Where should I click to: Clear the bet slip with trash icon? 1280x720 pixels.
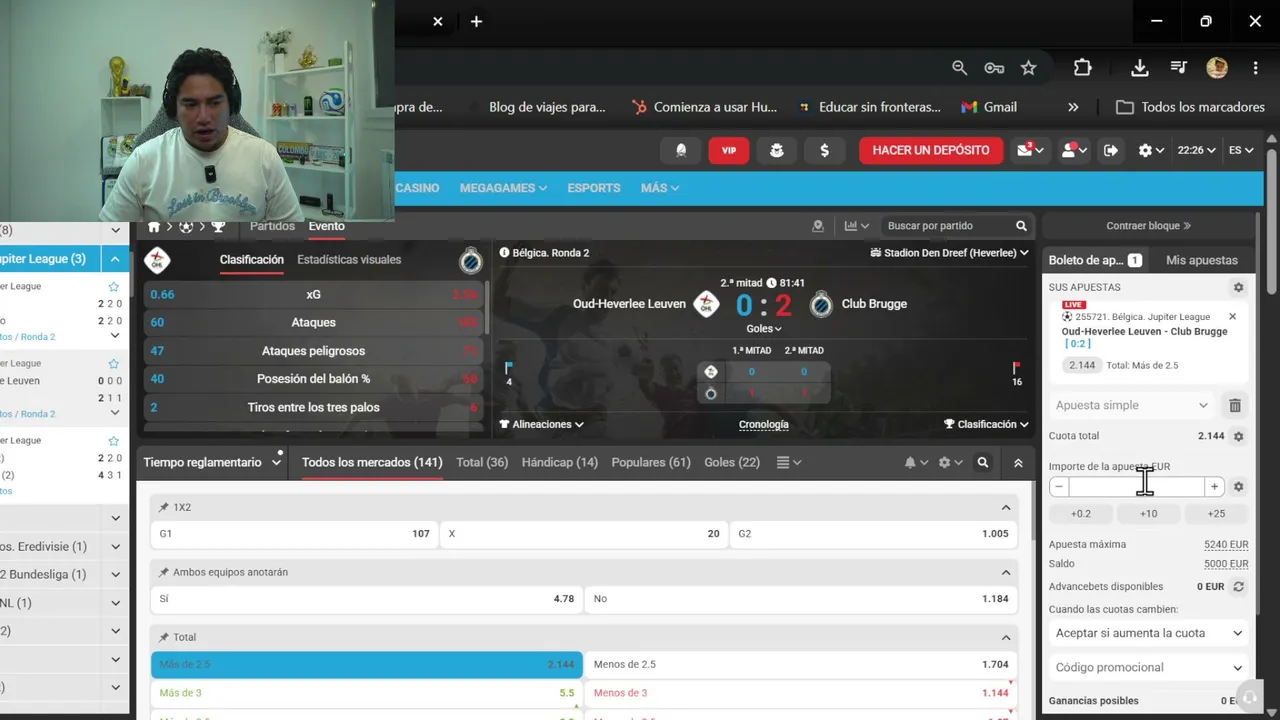[x=1235, y=405]
